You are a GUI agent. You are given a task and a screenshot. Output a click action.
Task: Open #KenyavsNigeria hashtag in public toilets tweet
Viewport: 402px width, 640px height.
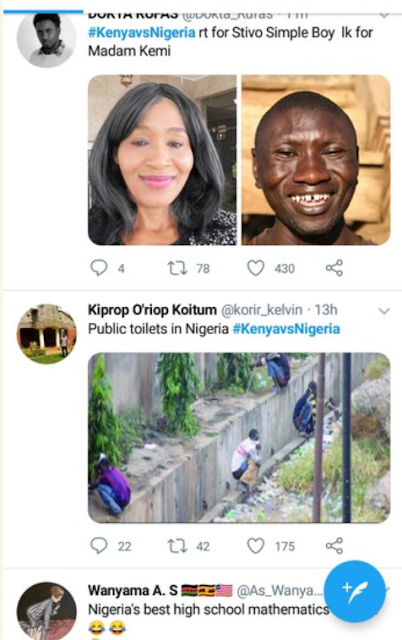tap(286, 329)
